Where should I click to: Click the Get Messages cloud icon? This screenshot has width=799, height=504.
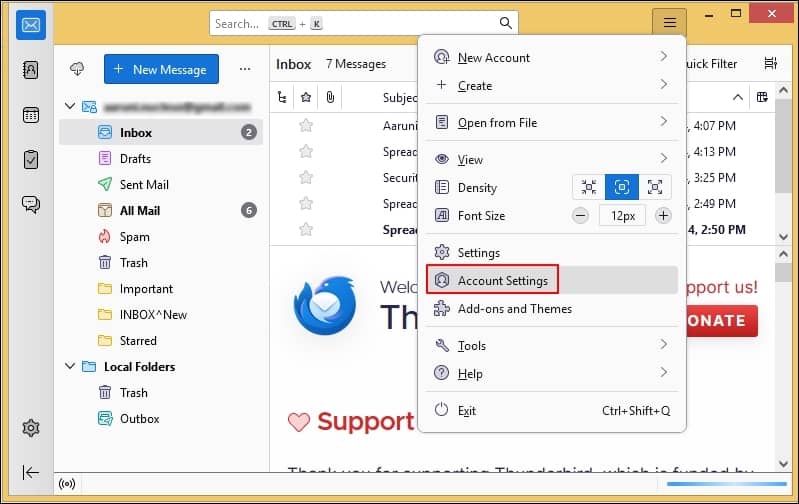[77, 69]
